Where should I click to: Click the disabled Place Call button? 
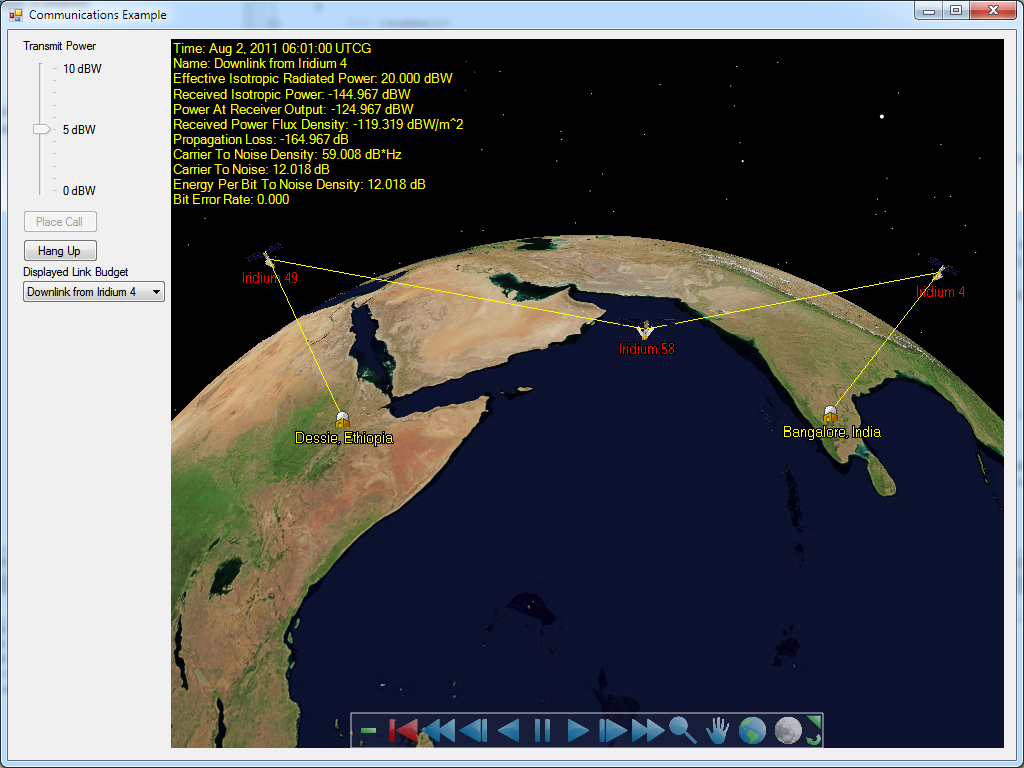coord(60,222)
